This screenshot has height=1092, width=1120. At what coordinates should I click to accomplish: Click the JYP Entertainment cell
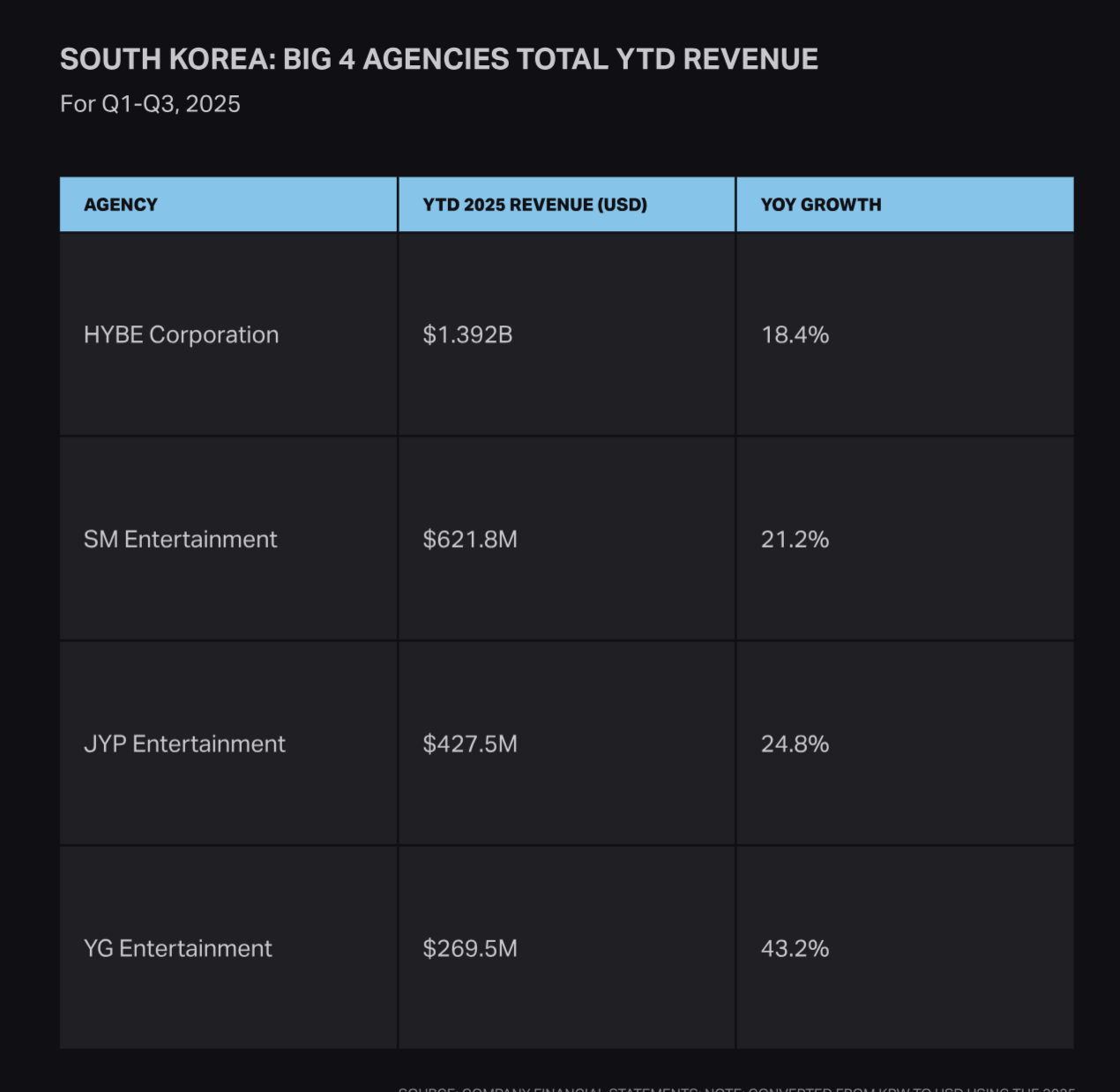click(x=184, y=744)
